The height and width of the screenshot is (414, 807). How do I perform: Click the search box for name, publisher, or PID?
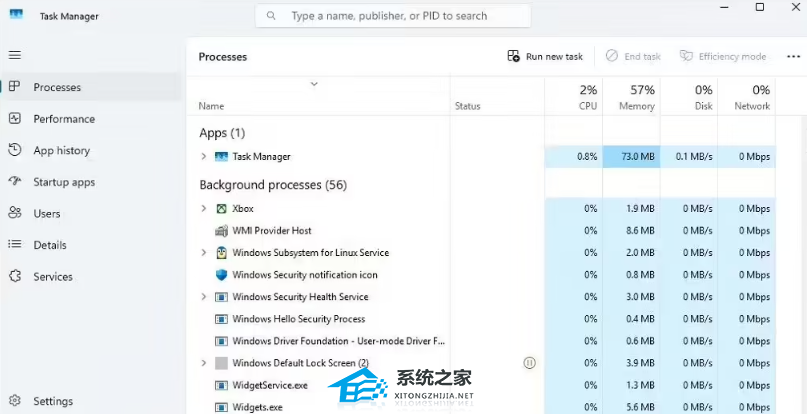[x=393, y=16]
